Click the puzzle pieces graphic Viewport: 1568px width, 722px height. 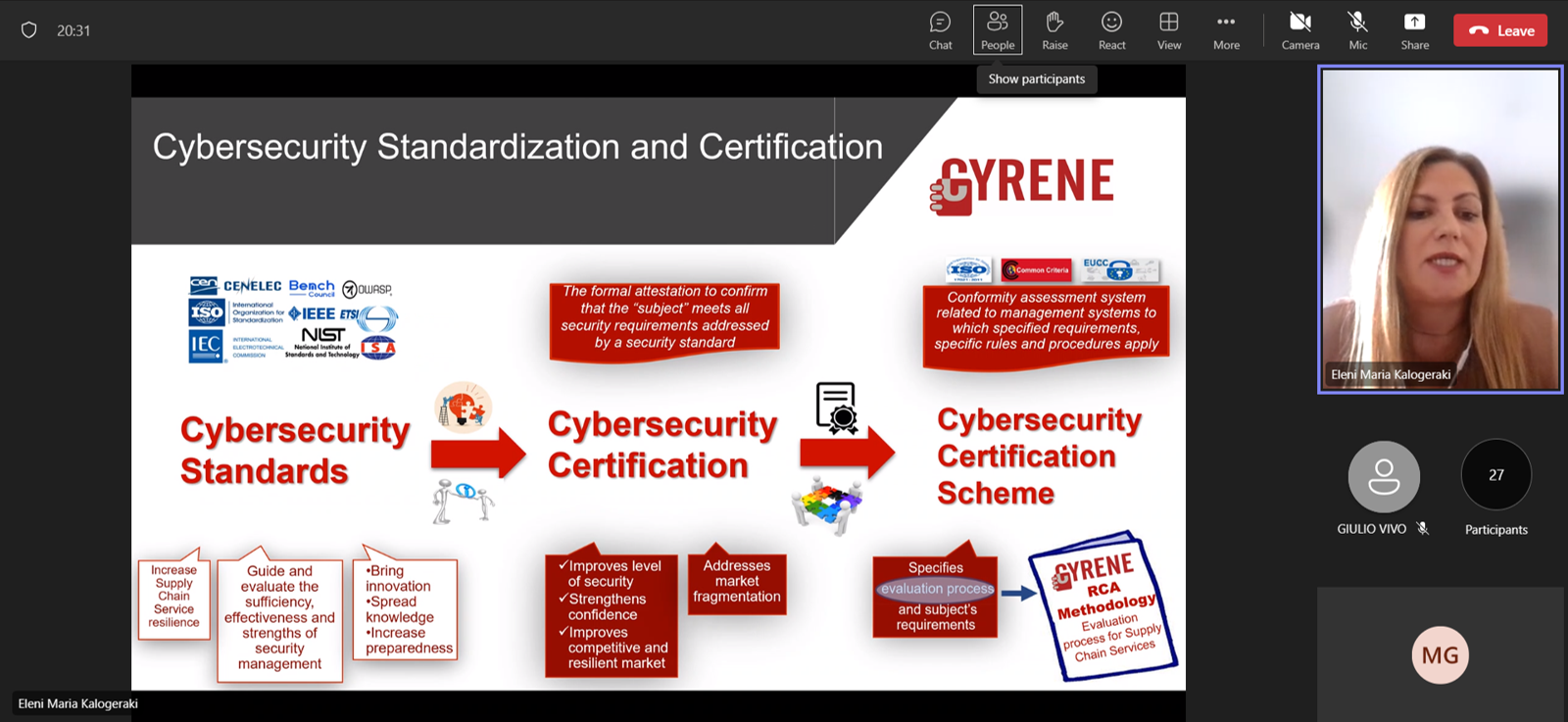828,504
